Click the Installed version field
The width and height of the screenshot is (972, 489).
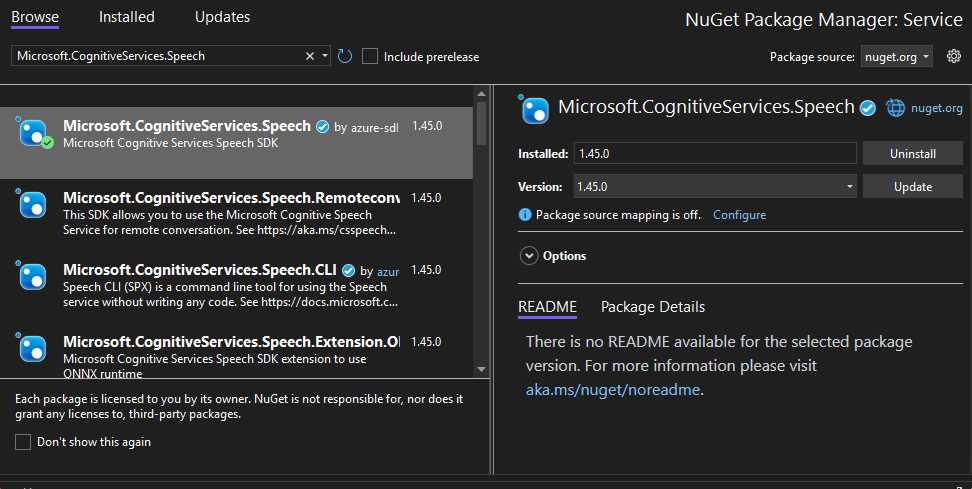coord(715,154)
